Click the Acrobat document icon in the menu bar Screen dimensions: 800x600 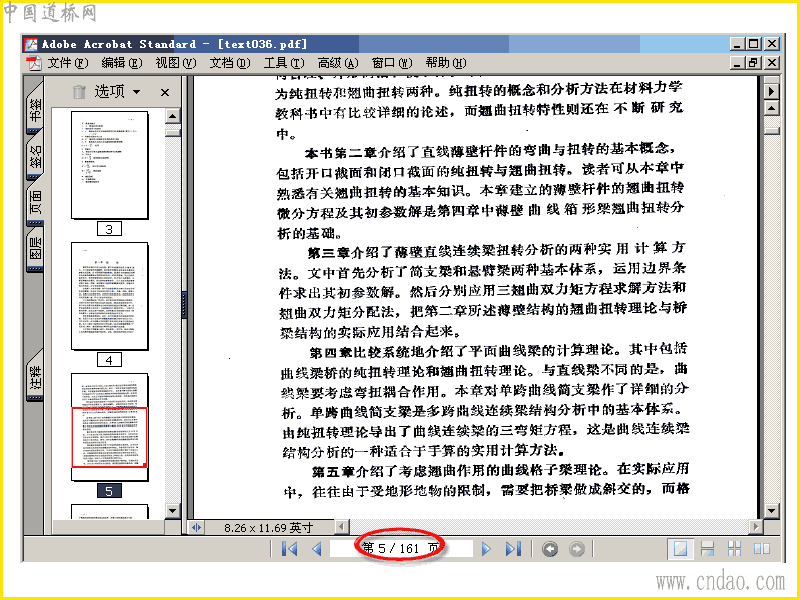(x=34, y=63)
